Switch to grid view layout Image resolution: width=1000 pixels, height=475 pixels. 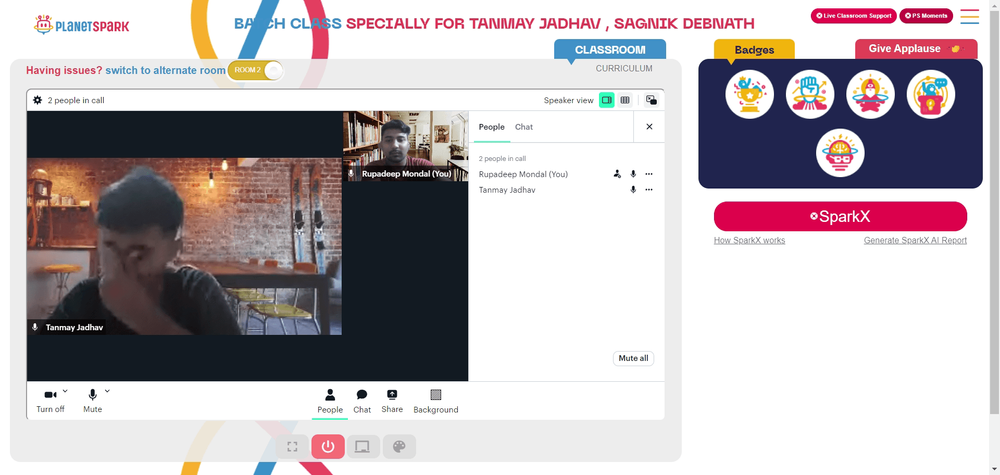625,100
